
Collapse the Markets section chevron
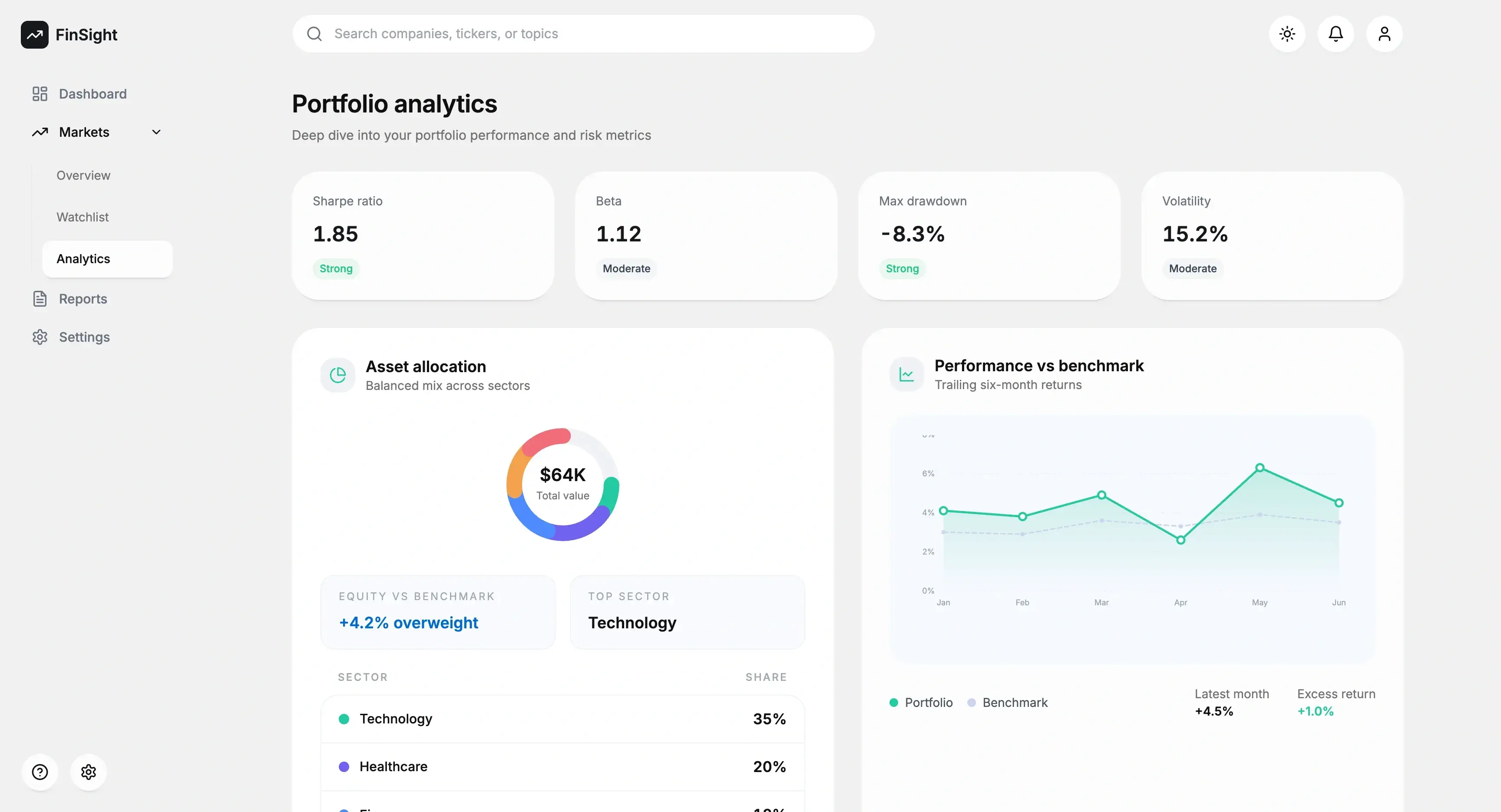point(155,132)
